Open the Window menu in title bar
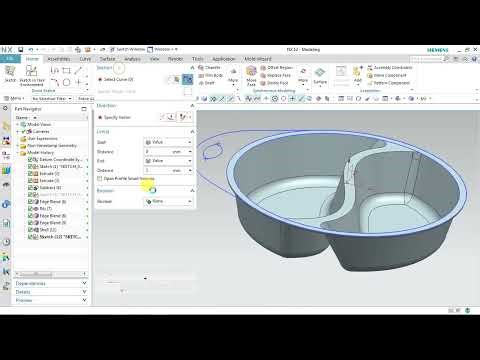480x360 pixels. pyautogui.click(x=163, y=49)
